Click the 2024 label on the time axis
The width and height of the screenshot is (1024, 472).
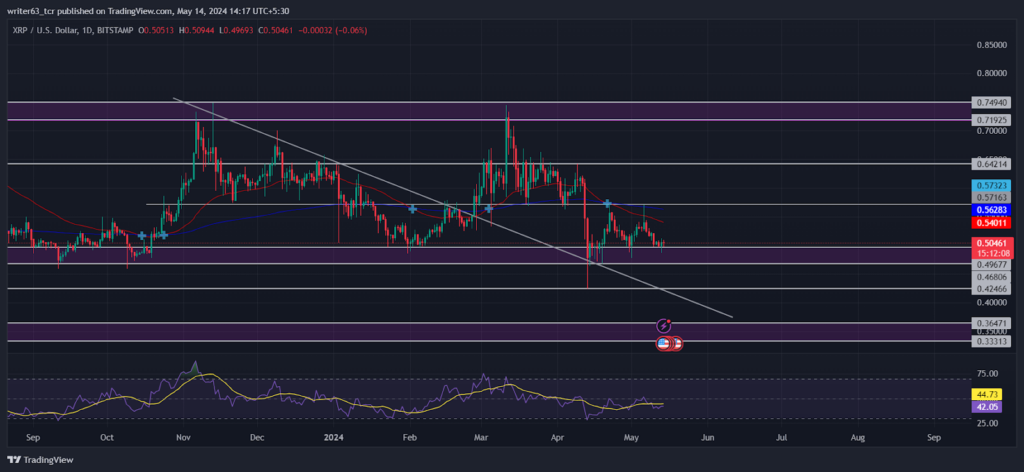(334, 436)
